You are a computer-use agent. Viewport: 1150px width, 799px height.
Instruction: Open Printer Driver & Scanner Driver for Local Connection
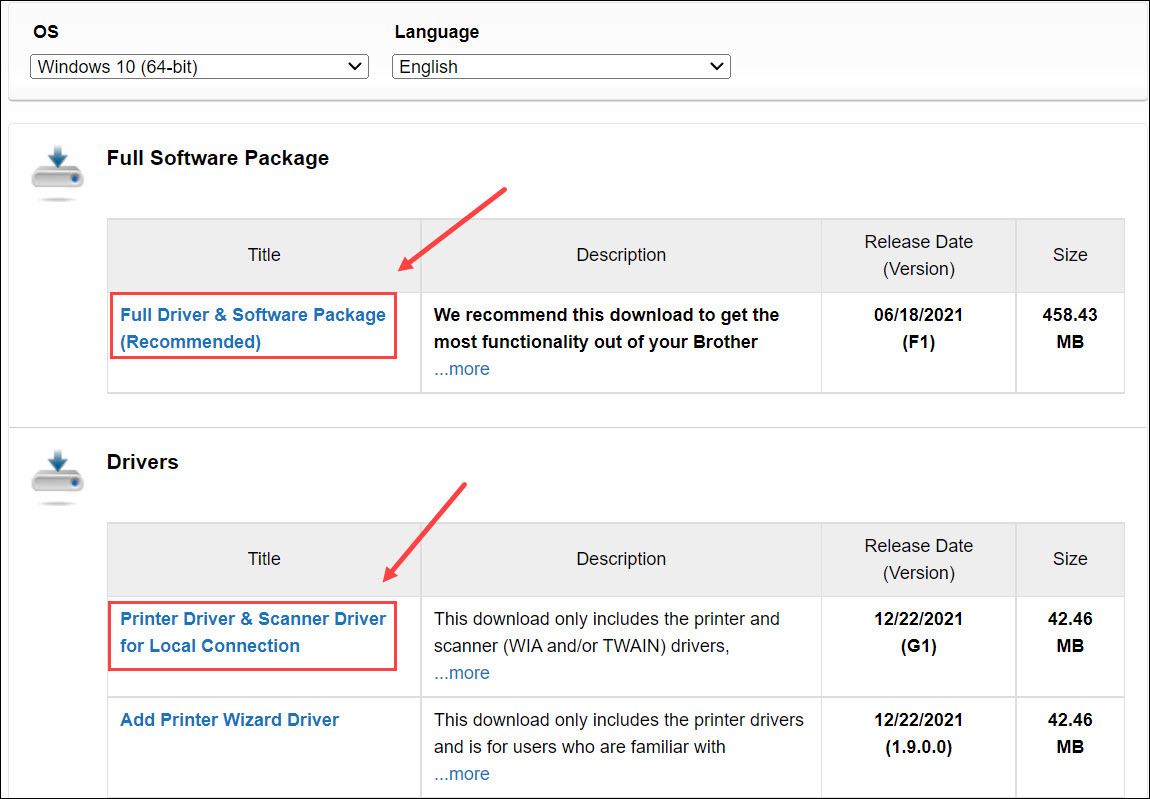(x=253, y=632)
